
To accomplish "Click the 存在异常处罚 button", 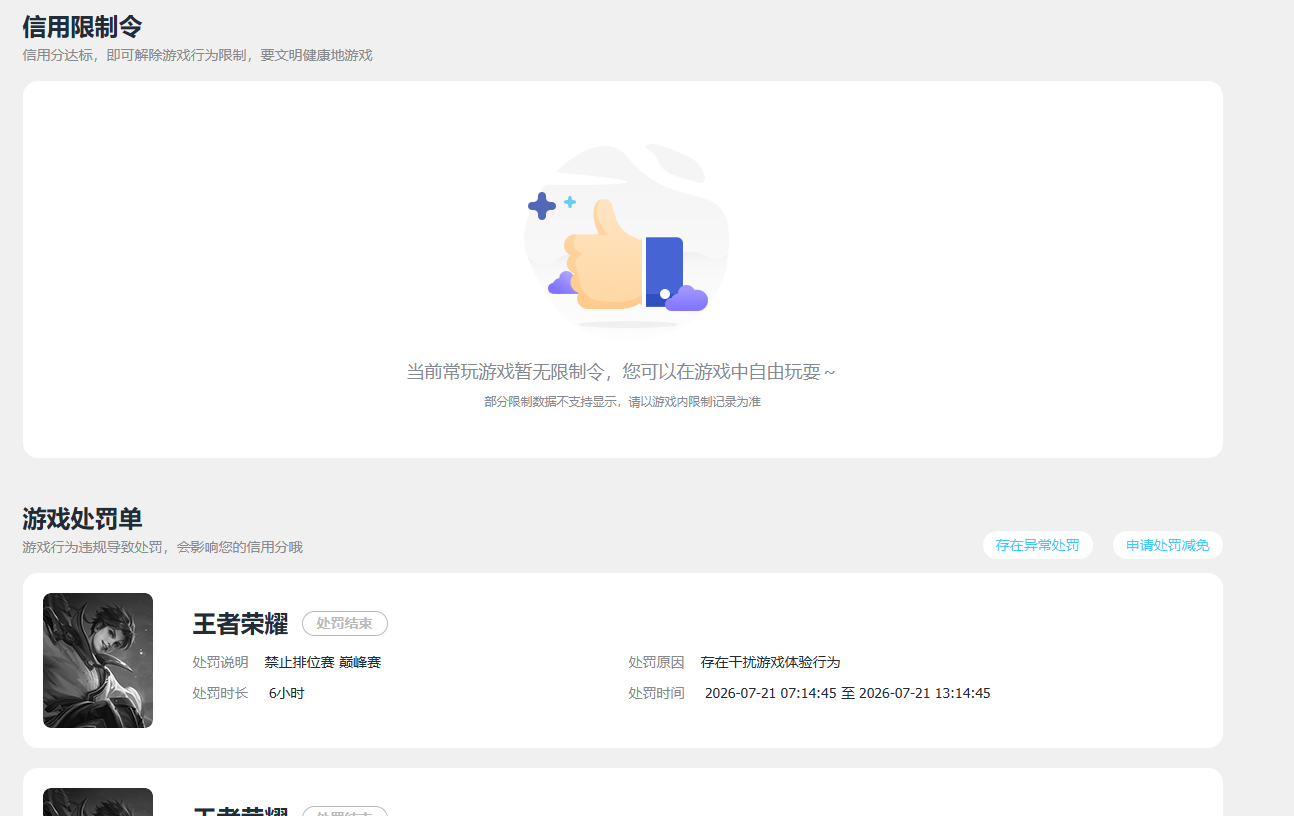I will 1037,545.
